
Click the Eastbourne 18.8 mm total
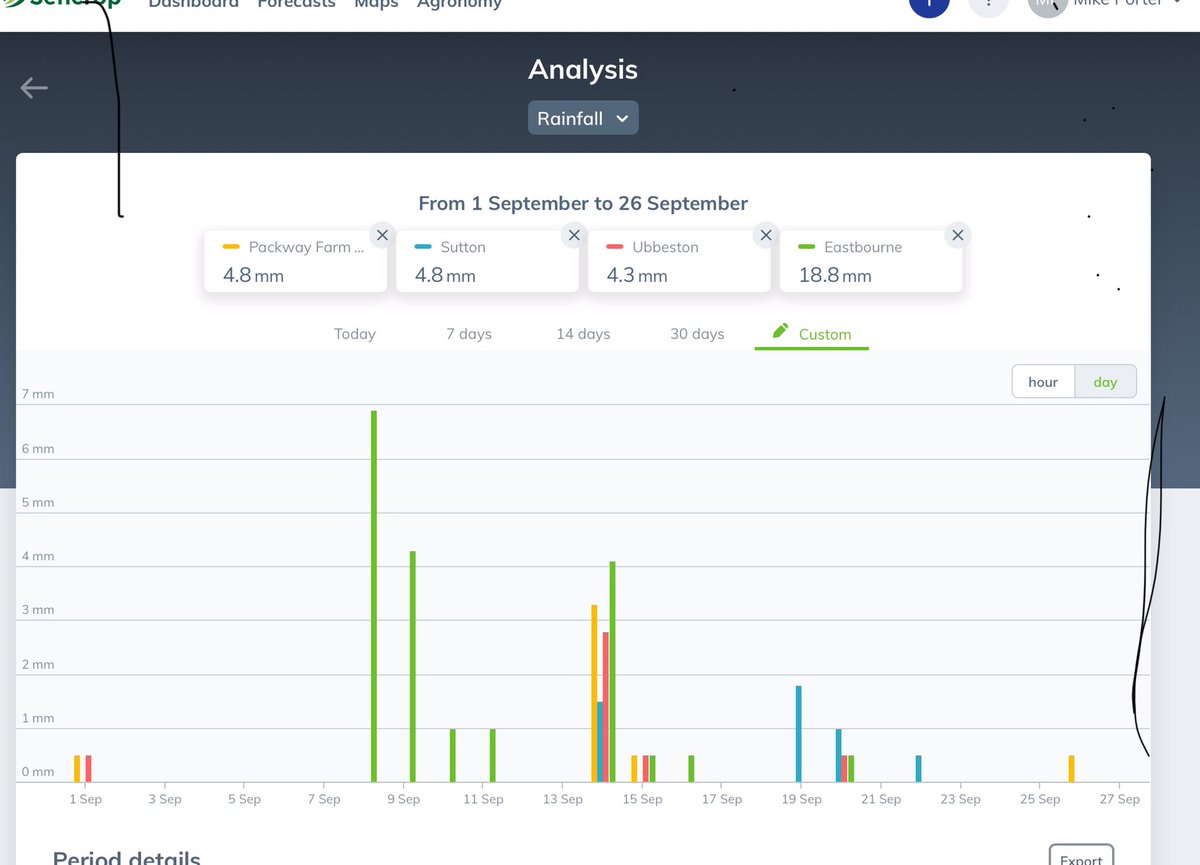(835, 275)
